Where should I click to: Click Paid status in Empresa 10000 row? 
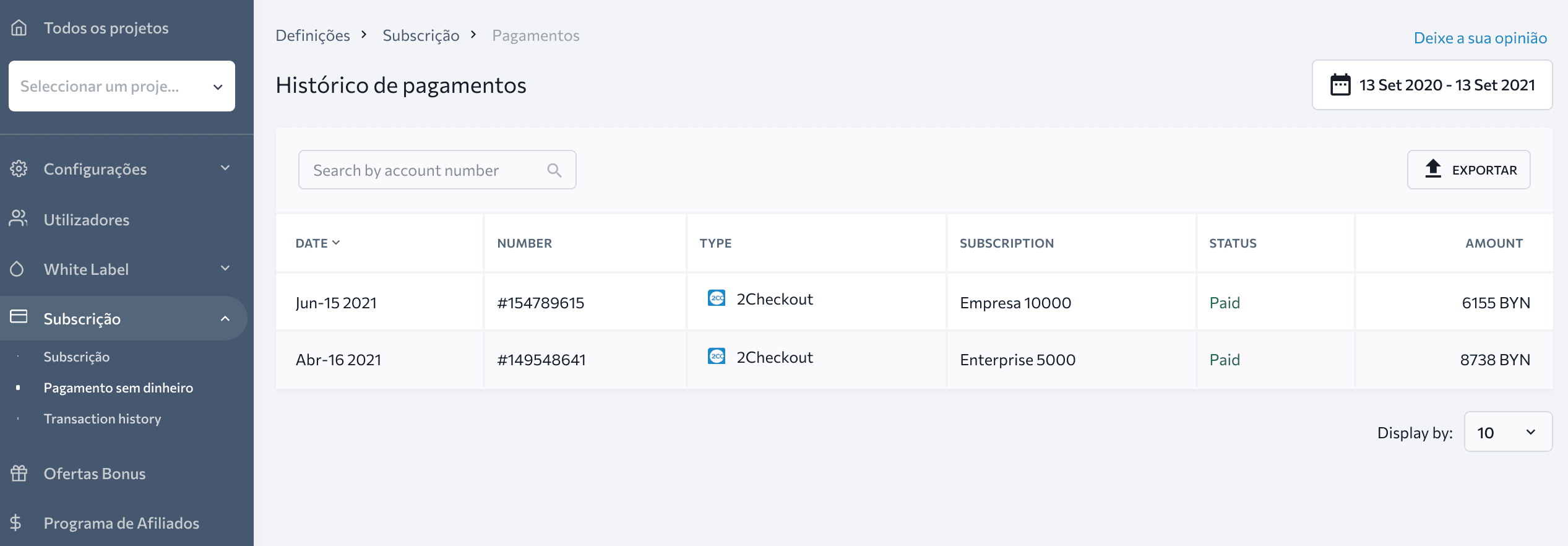[x=1225, y=303]
